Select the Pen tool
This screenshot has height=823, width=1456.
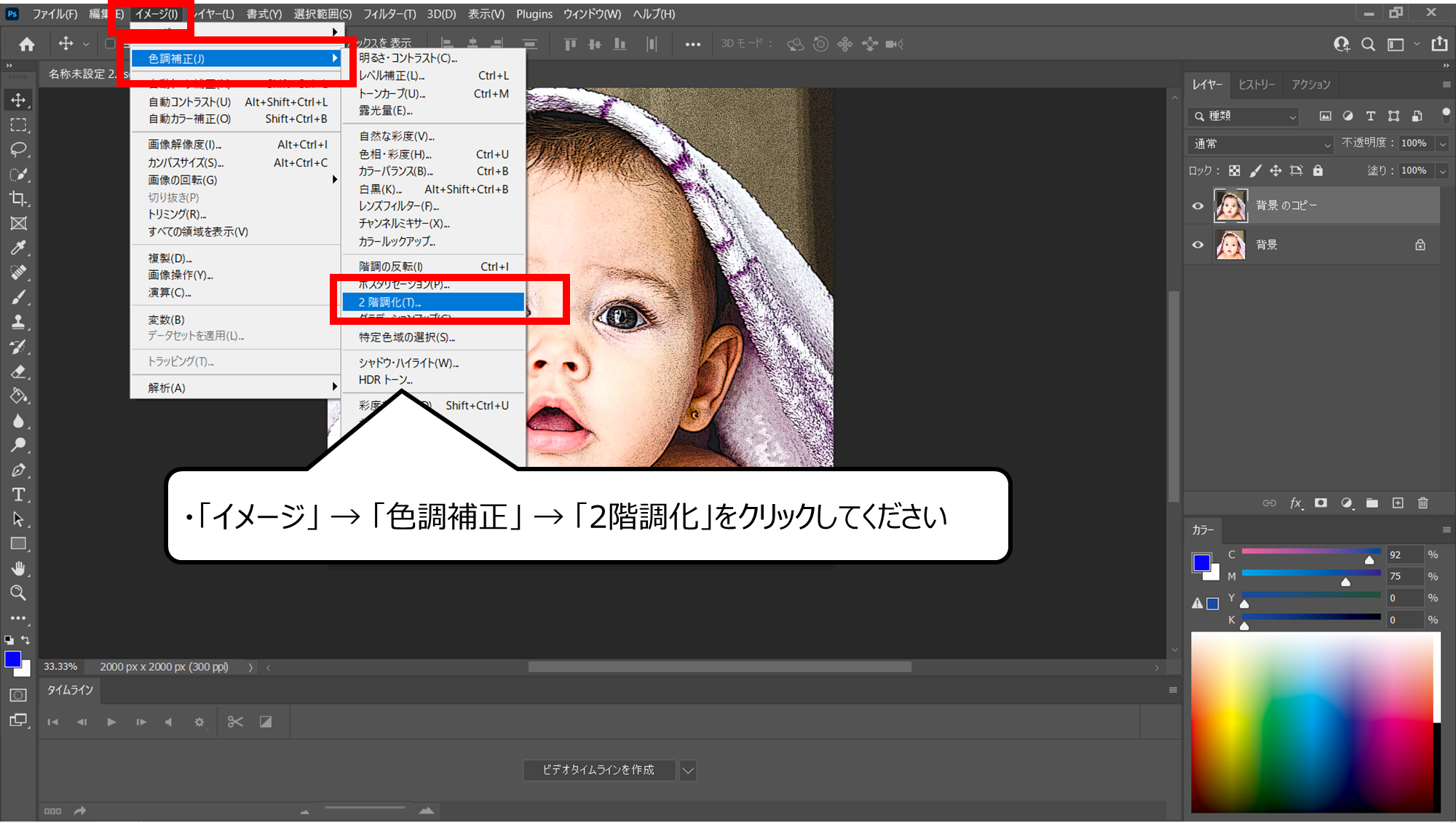(19, 470)
